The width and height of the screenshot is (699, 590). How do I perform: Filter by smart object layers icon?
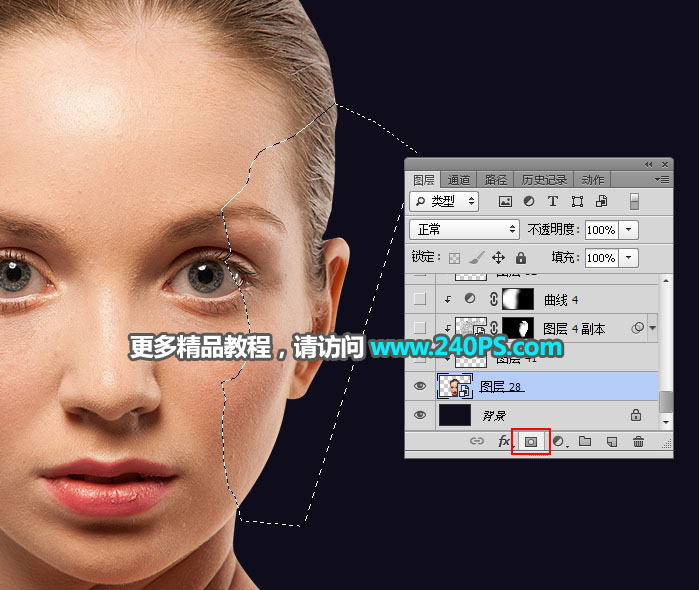click(601, 202)
